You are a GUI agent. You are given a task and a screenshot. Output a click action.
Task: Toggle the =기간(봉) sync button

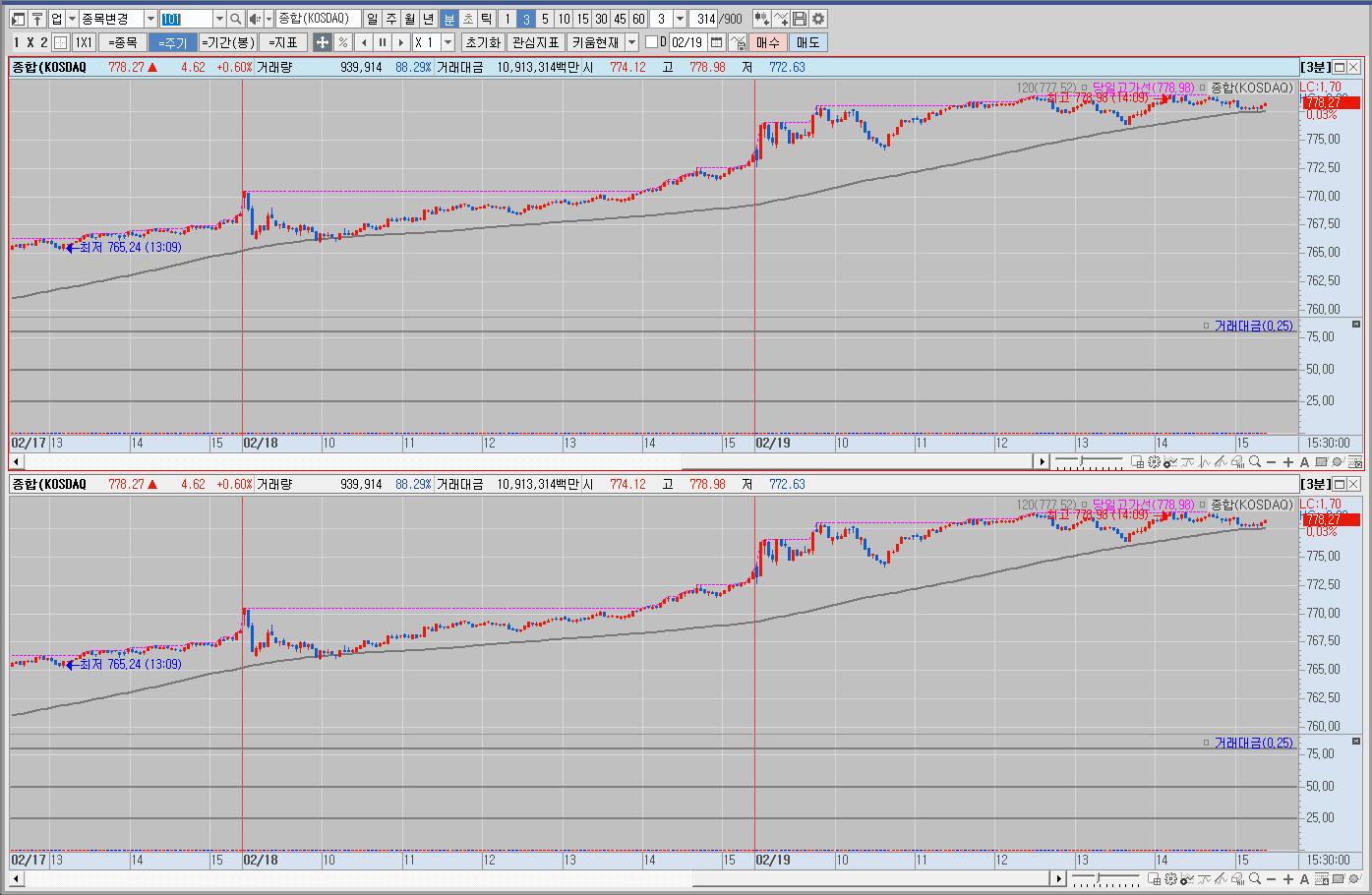(x=227, y=42)
